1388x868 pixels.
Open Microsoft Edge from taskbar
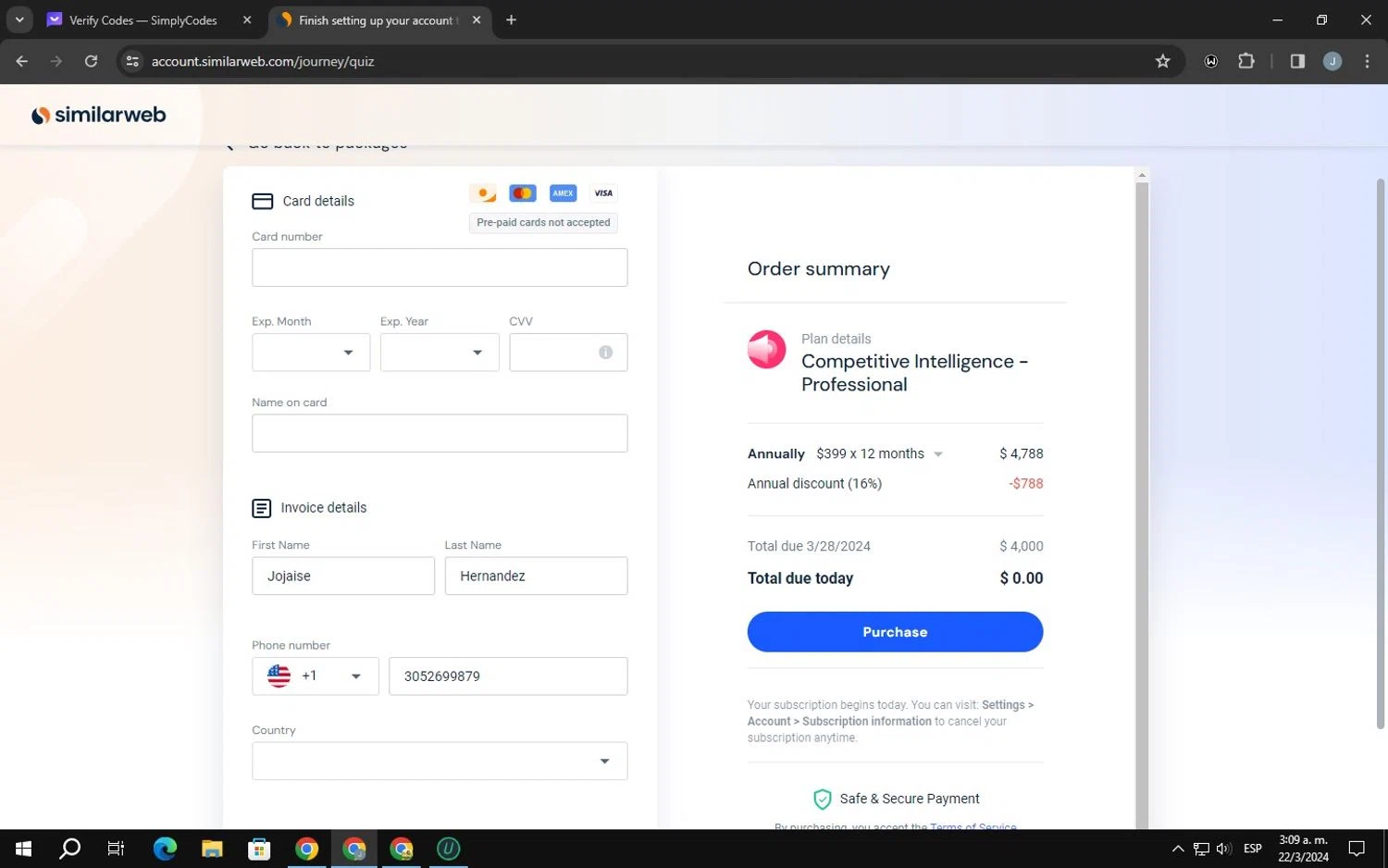[165, 849]
